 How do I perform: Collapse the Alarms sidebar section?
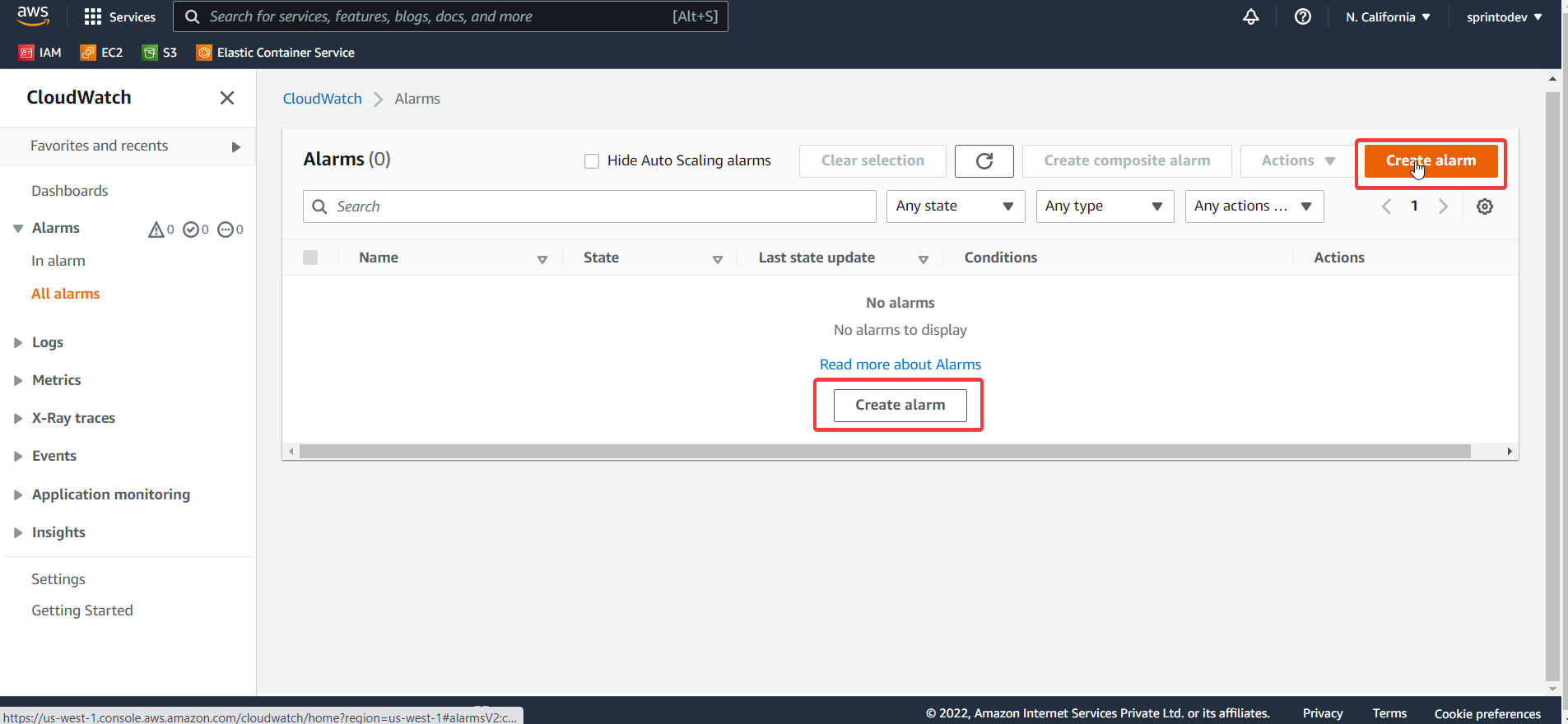17,229
